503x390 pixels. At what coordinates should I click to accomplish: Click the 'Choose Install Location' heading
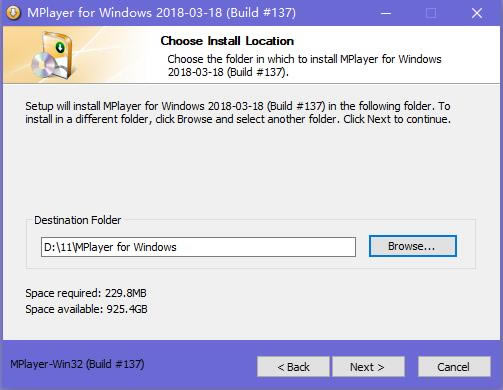pyautogui.click(x=227, y=41)
